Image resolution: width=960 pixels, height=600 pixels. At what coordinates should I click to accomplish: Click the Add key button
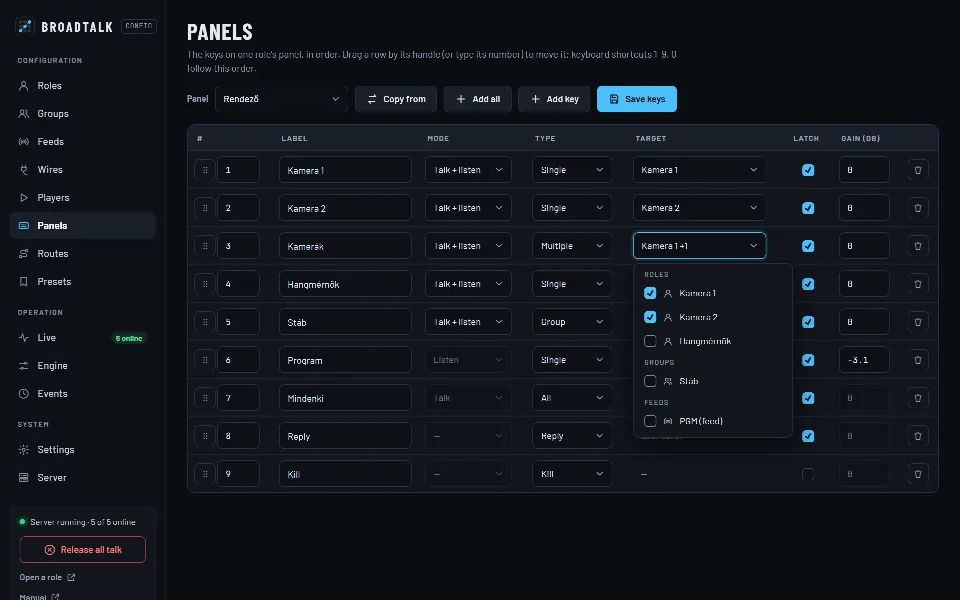click(554, 99)
